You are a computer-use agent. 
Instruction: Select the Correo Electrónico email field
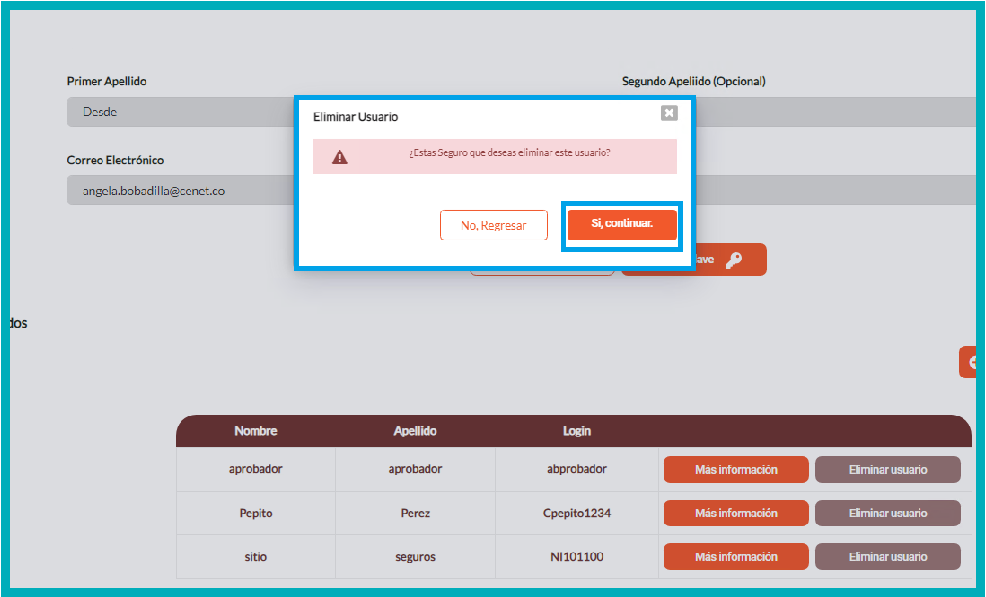[180, 190]
